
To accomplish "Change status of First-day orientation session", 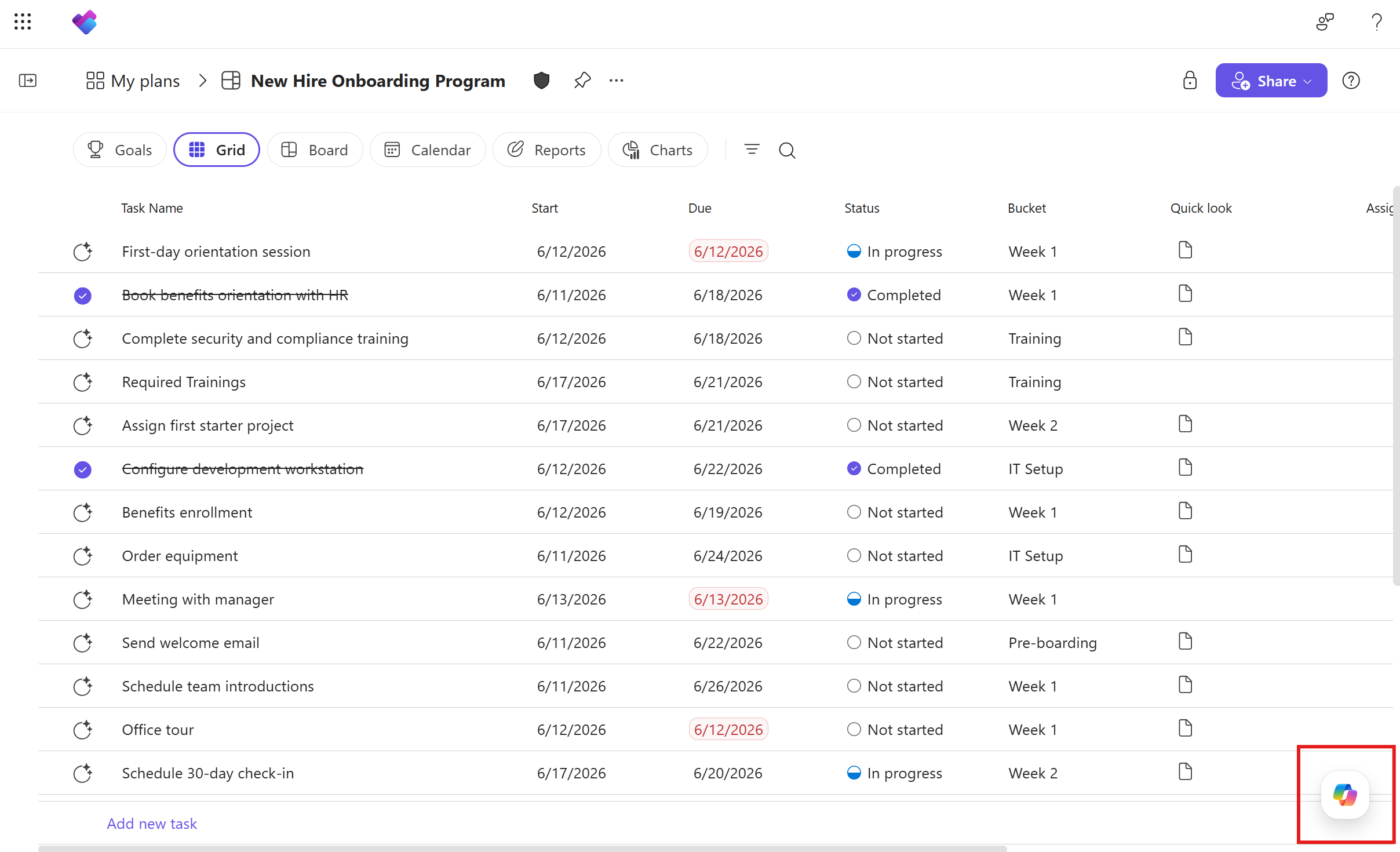I will point(894,252).
